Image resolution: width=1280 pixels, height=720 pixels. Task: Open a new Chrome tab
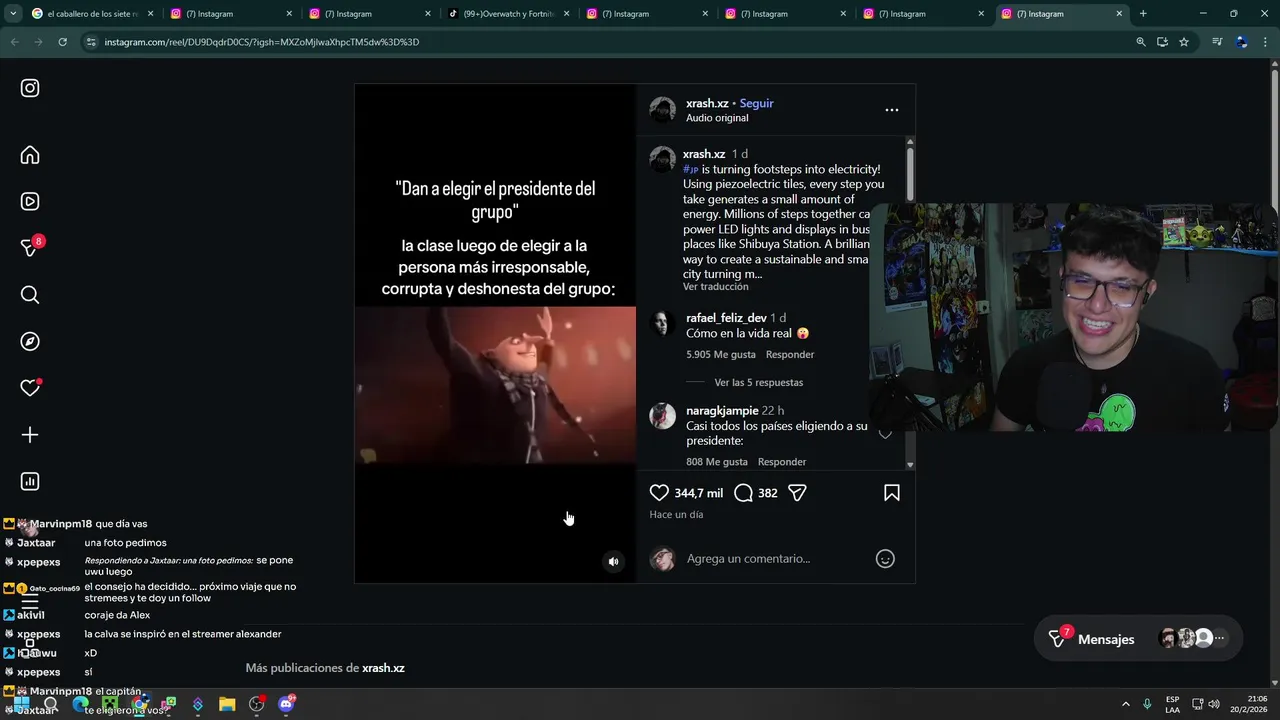pos(1143,14)
